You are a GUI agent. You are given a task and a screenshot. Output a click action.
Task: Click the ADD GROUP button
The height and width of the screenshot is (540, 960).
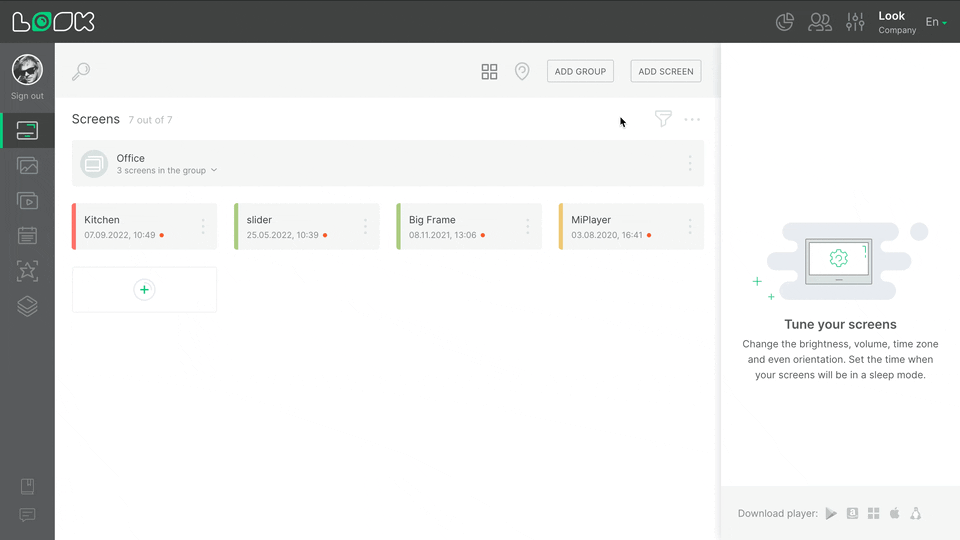[580, 71]
